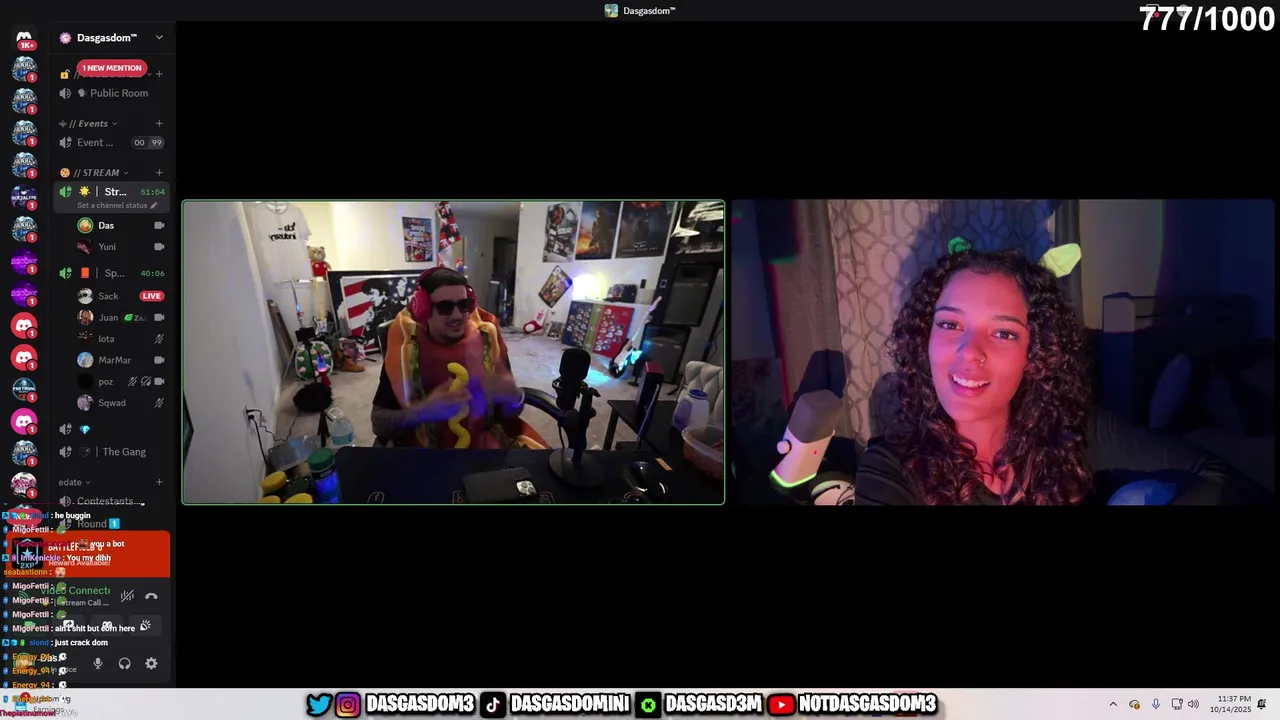Toggle noise suppression in voice panel
This screenshot has height=720, width=1280.
click(127, 596)
